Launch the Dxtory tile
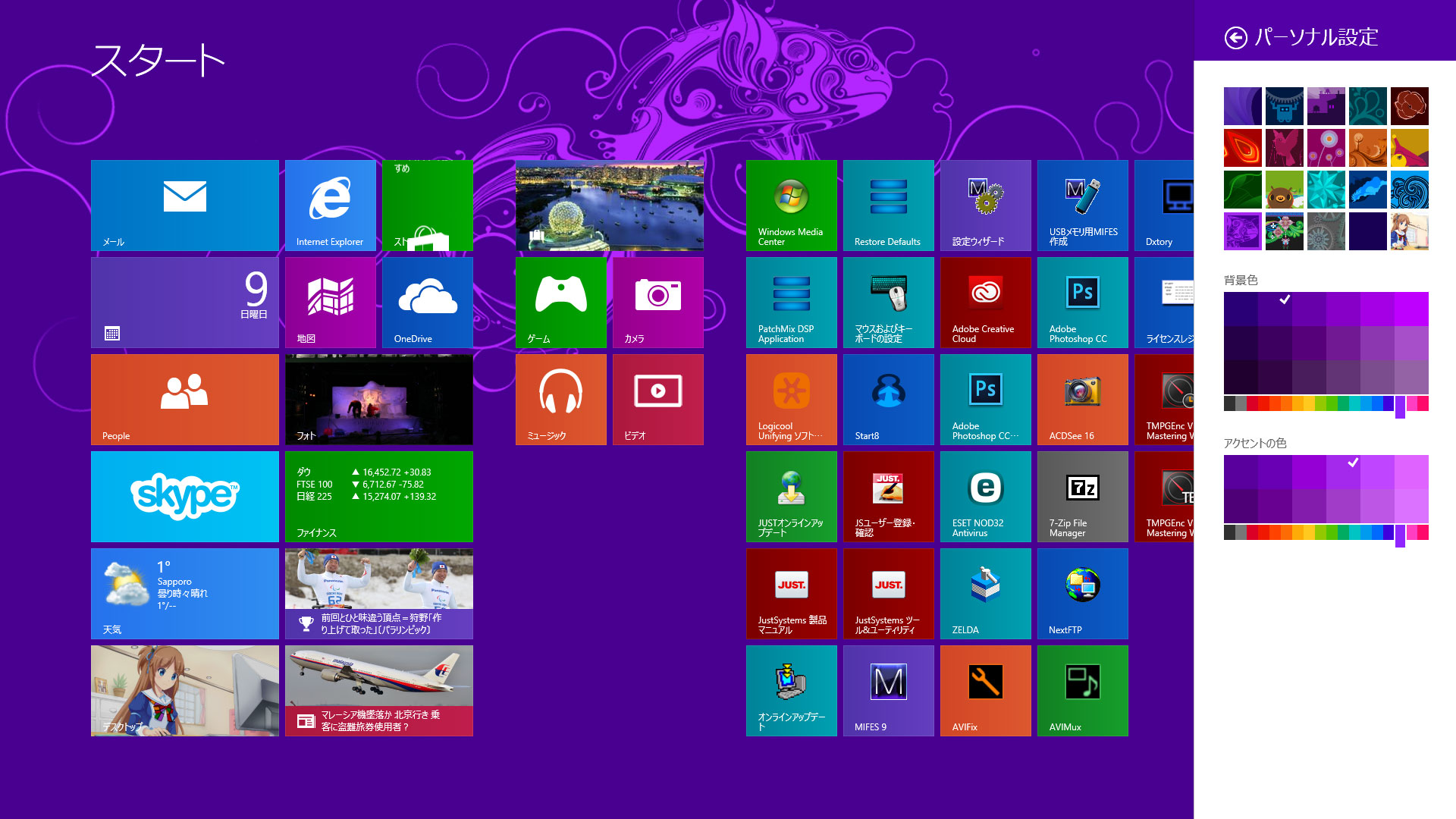This screenshot has height=819, width=1456. 1164,206
